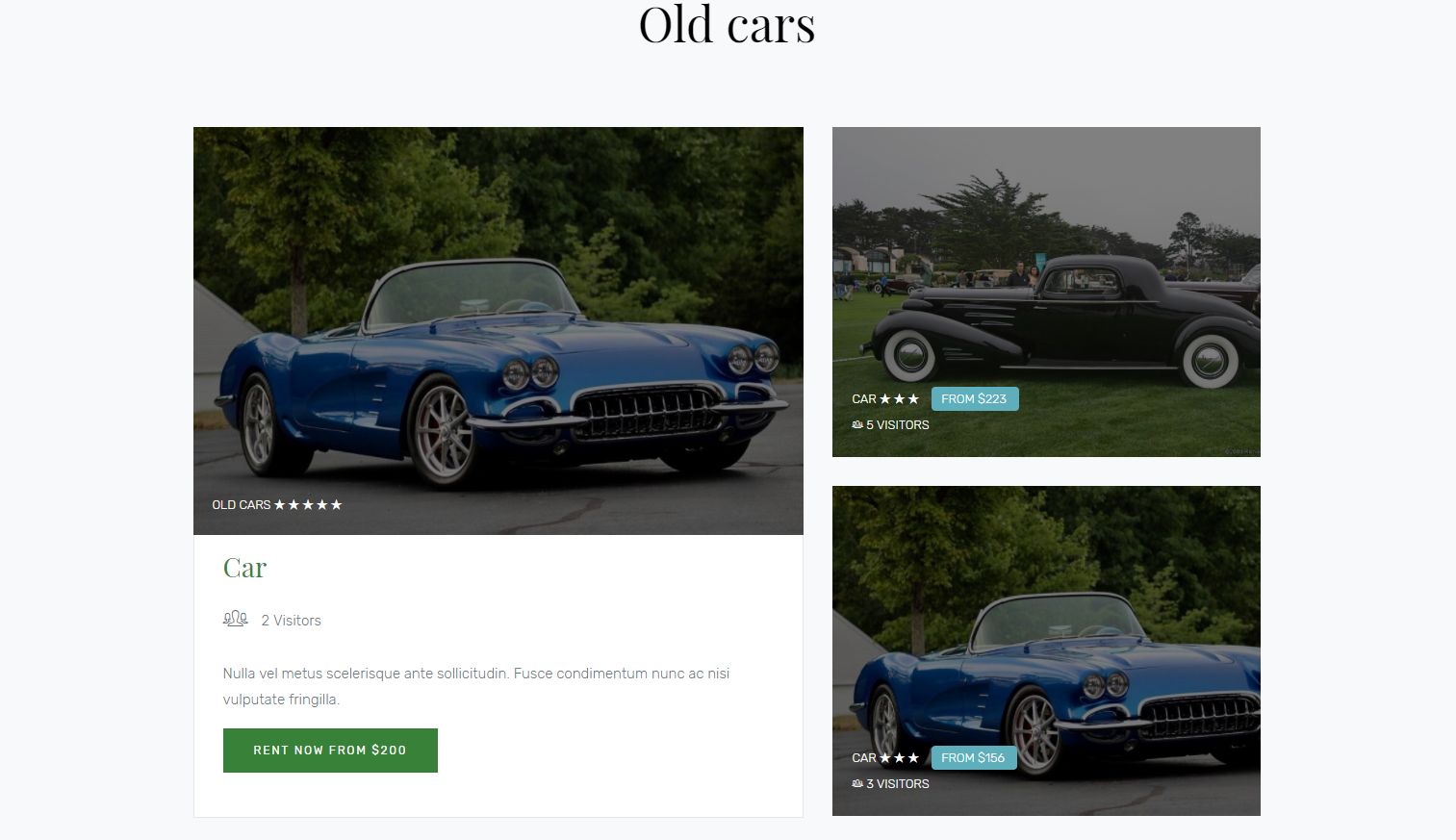Click the three-star rating above 3 VISITORS
This screenshot has height=840, width=1456.
(x=900, y=757)
